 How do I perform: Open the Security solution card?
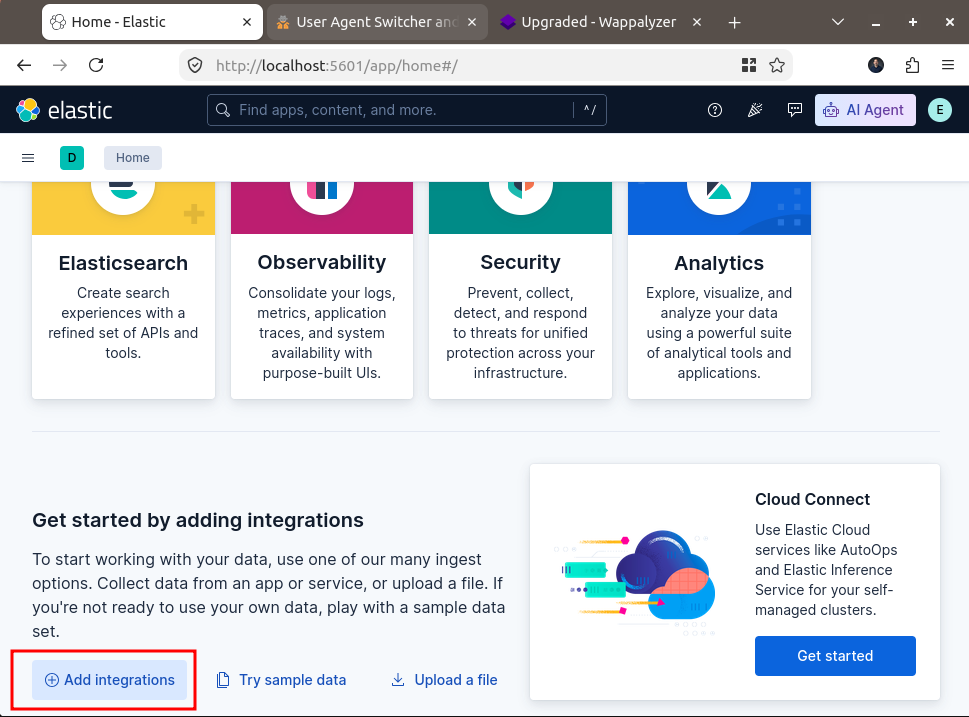(520, 290)
